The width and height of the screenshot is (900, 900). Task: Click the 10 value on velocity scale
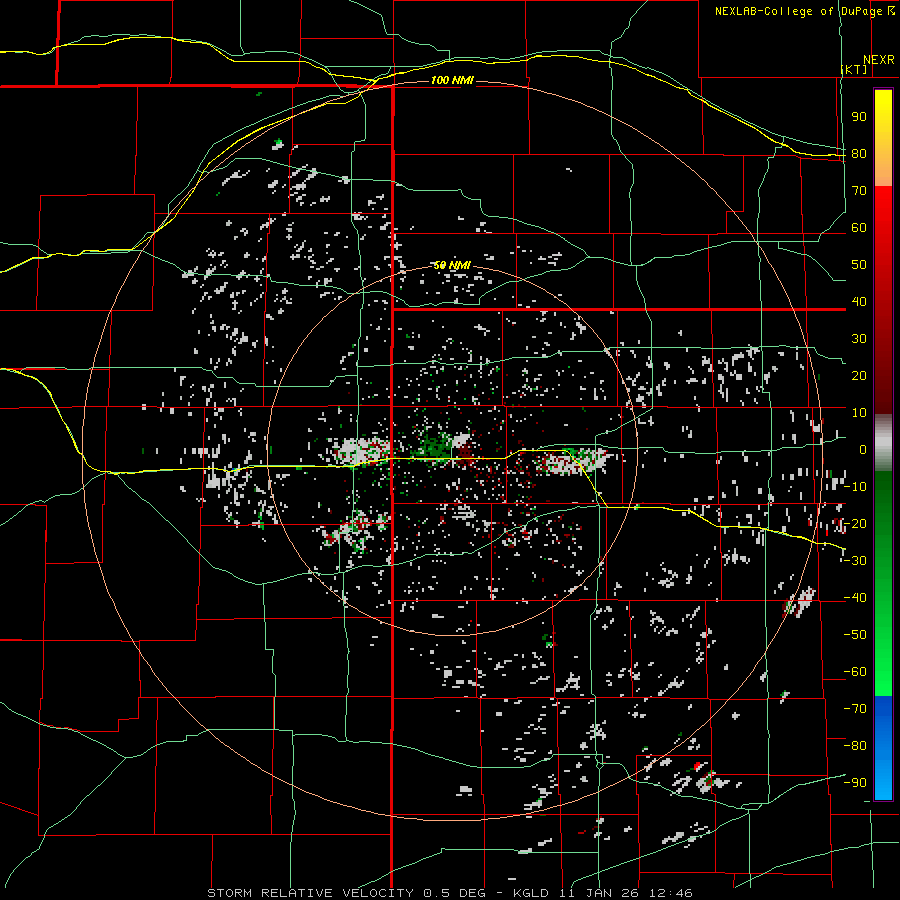(859, 413)
